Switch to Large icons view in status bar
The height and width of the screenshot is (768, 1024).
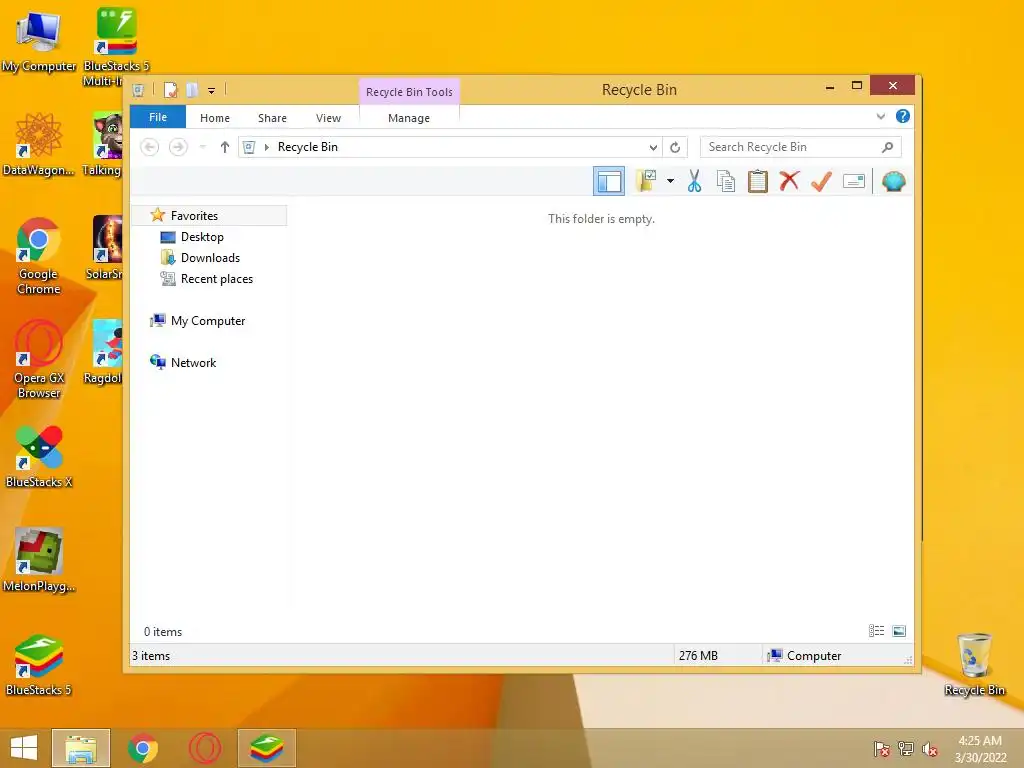pyautogui.click(x=899, y=631)
